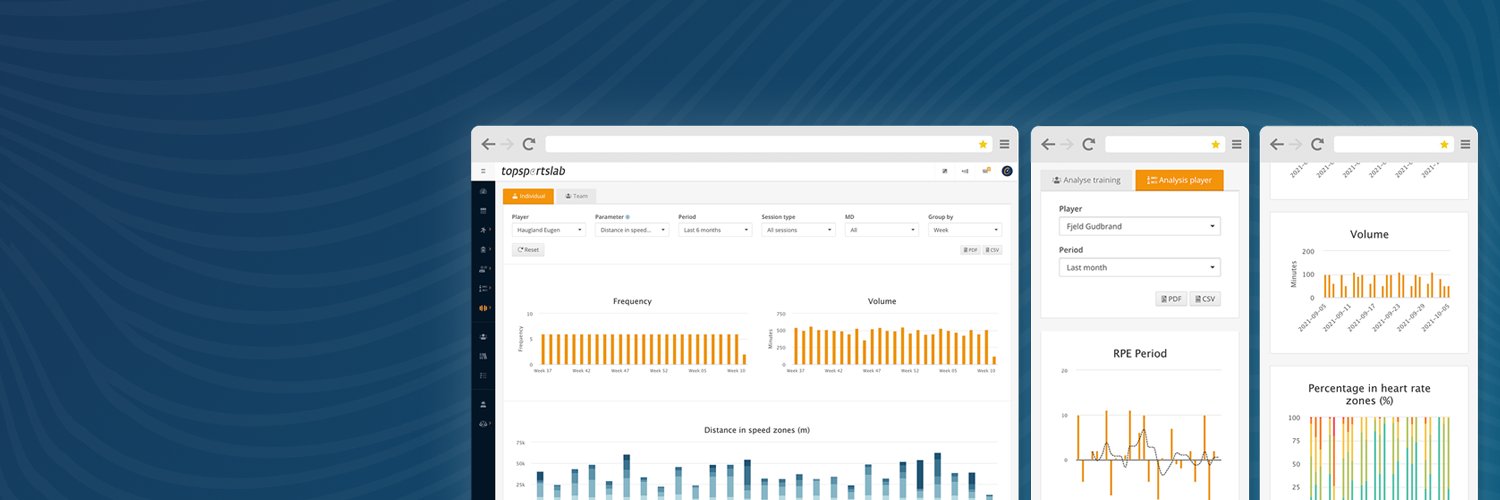Switch to the Team tab

(576, 196)
